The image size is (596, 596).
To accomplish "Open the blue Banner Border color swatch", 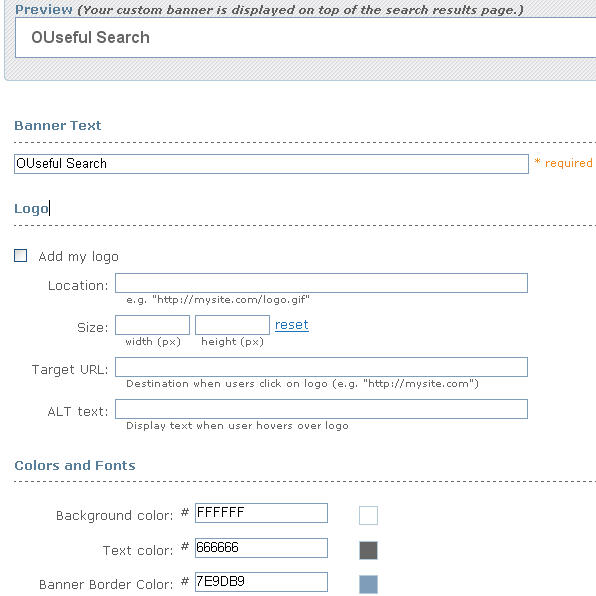I will pos(368,584).
